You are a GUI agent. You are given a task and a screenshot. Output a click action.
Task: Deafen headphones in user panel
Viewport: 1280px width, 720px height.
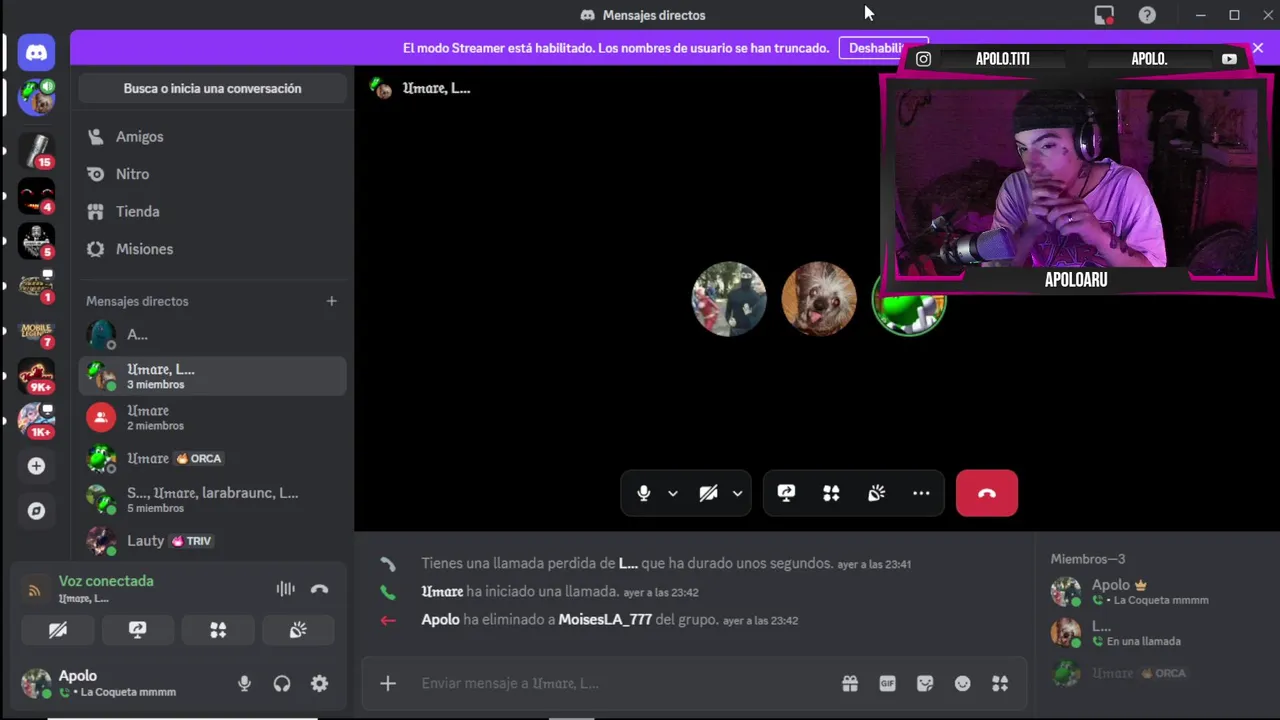282,684
